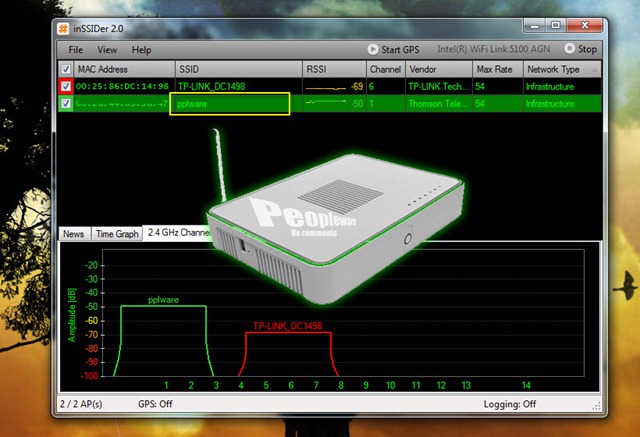640x437 pixels.
Task: Select MAC address 00:25:86:DC:14:98 cell
Action: [122, 87]
